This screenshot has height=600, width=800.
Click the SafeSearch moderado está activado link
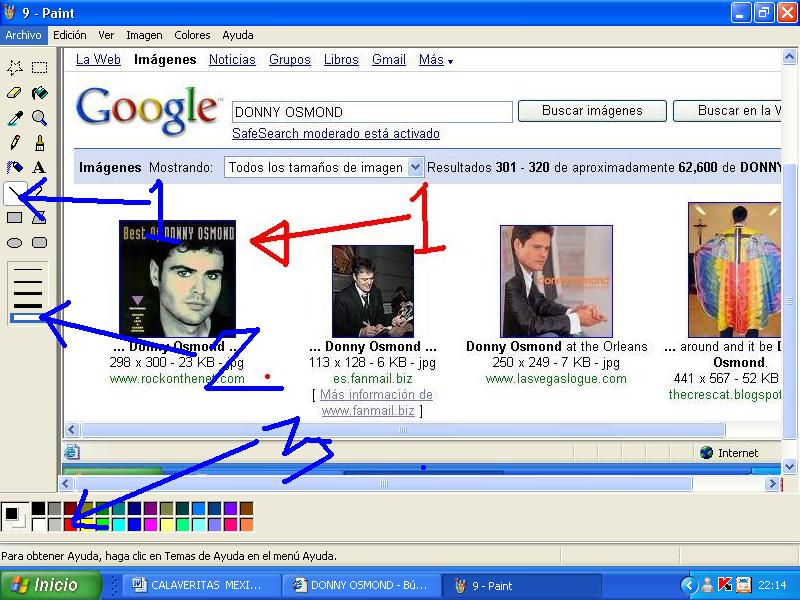point(336,134)
